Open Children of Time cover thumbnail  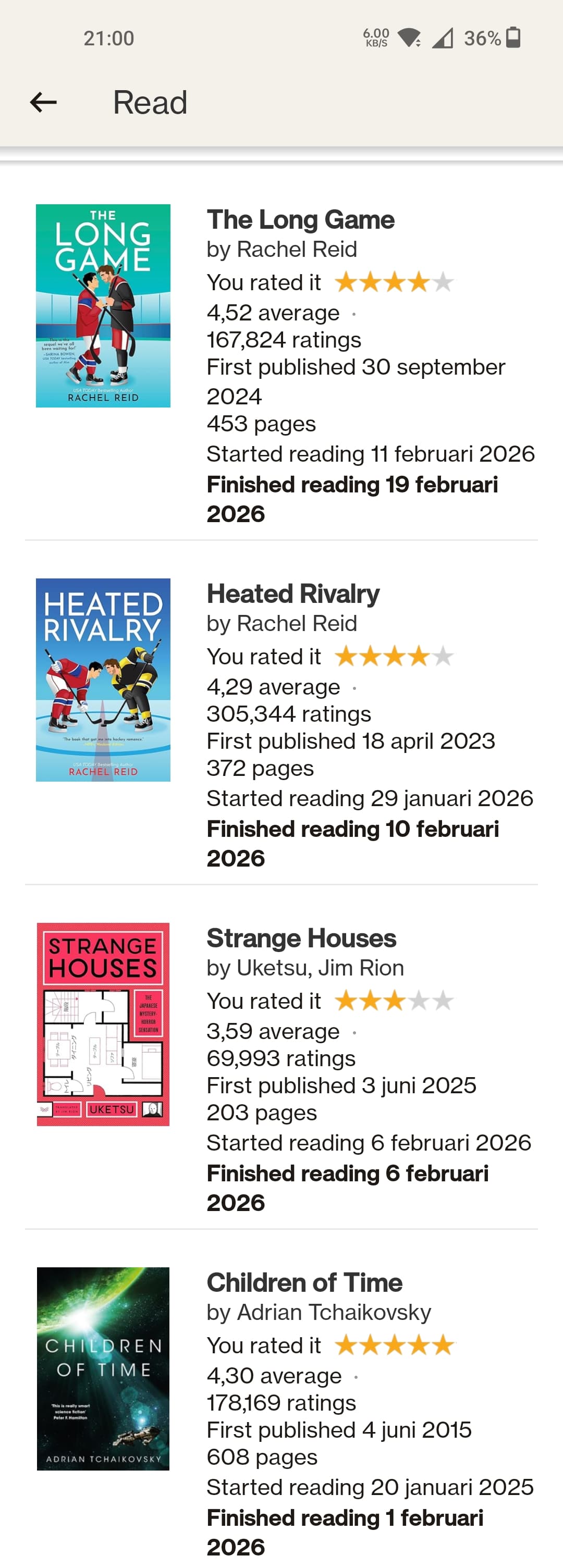click(103, 1368)
